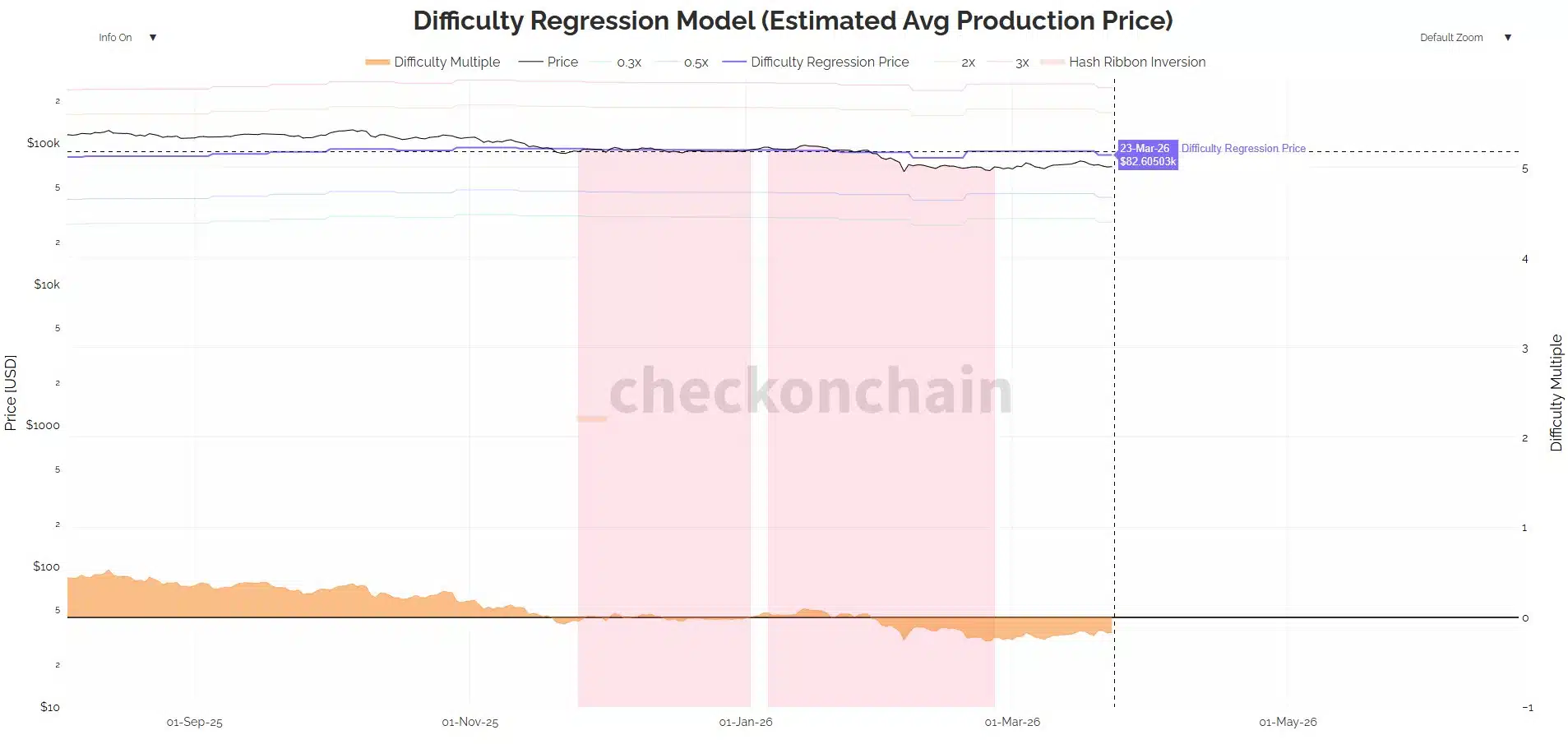This screenshot has height=744, width=1568.
Task: Toggle the 0.5x band legend entry
Action: tap(695, 62)
